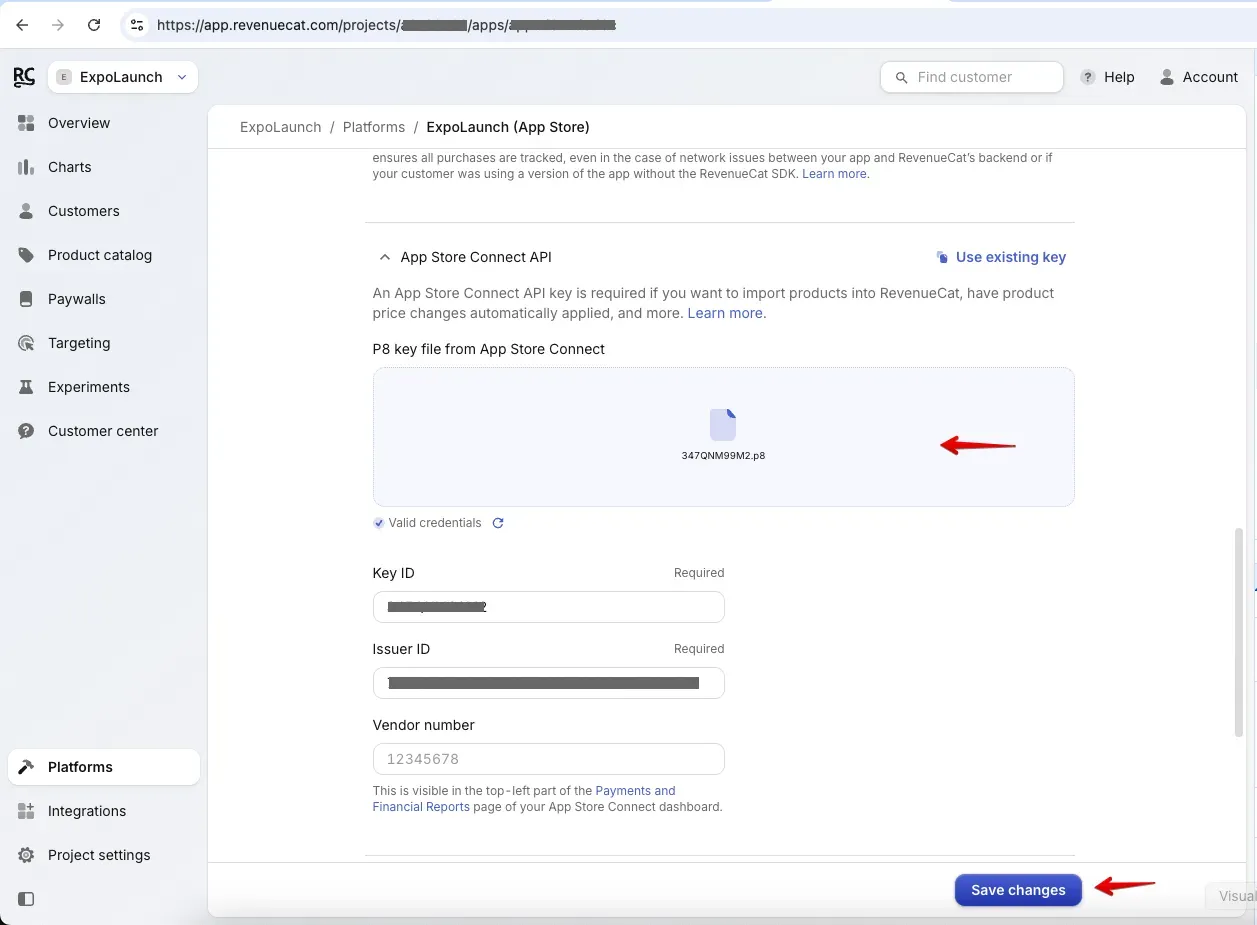
Task: Click the Platforms hammer icon
Action: coord(27,767)
